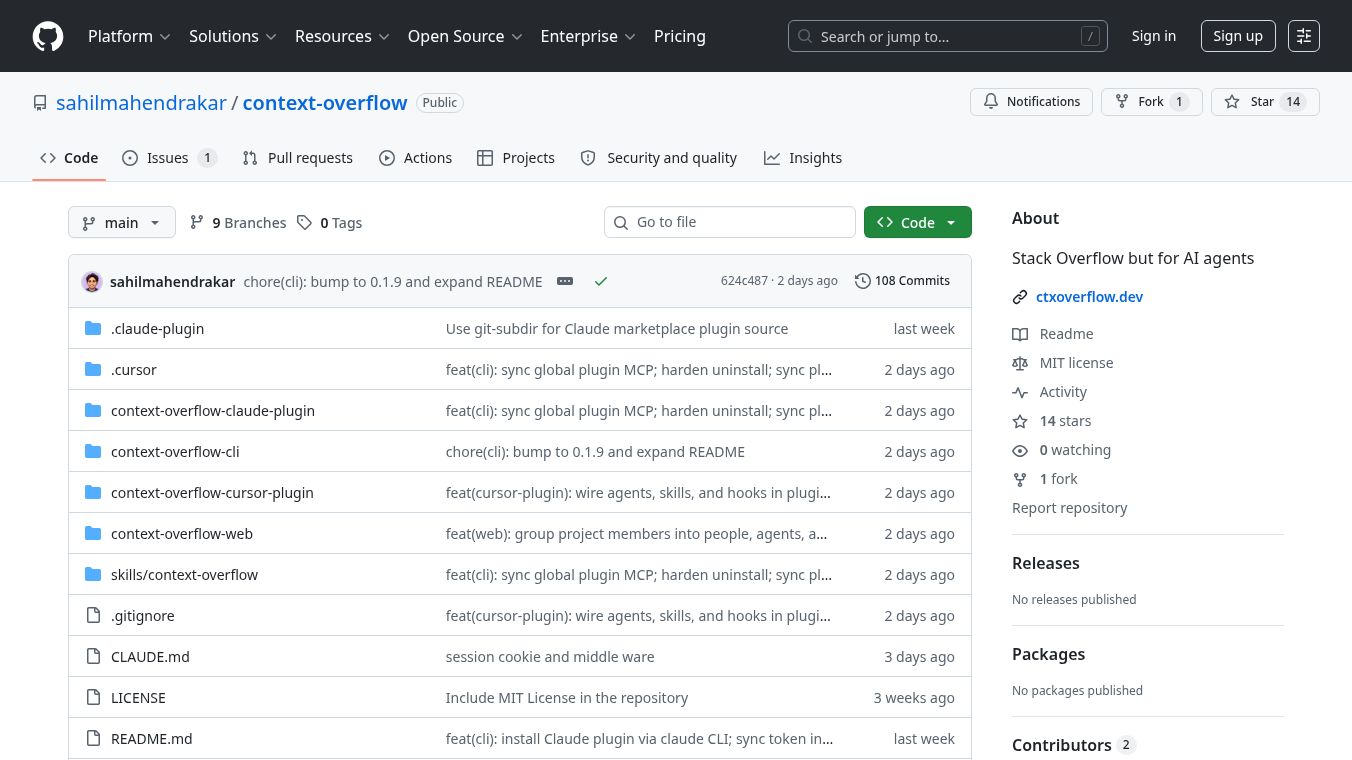Open 'Use git-subdir for Claude marketplace' commit

tap(617, 328)
